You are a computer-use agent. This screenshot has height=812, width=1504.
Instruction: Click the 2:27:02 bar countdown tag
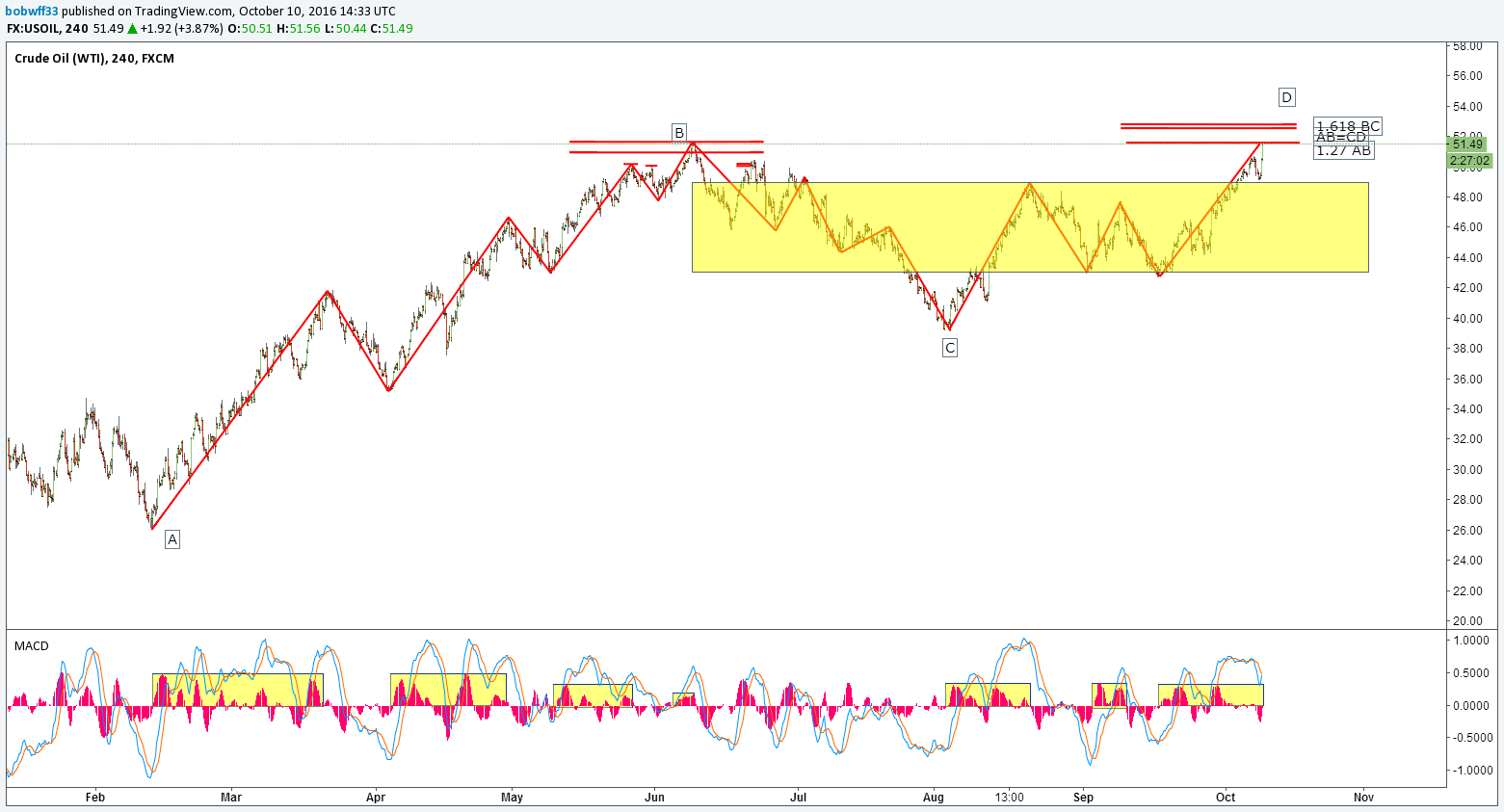point(1469,161)
